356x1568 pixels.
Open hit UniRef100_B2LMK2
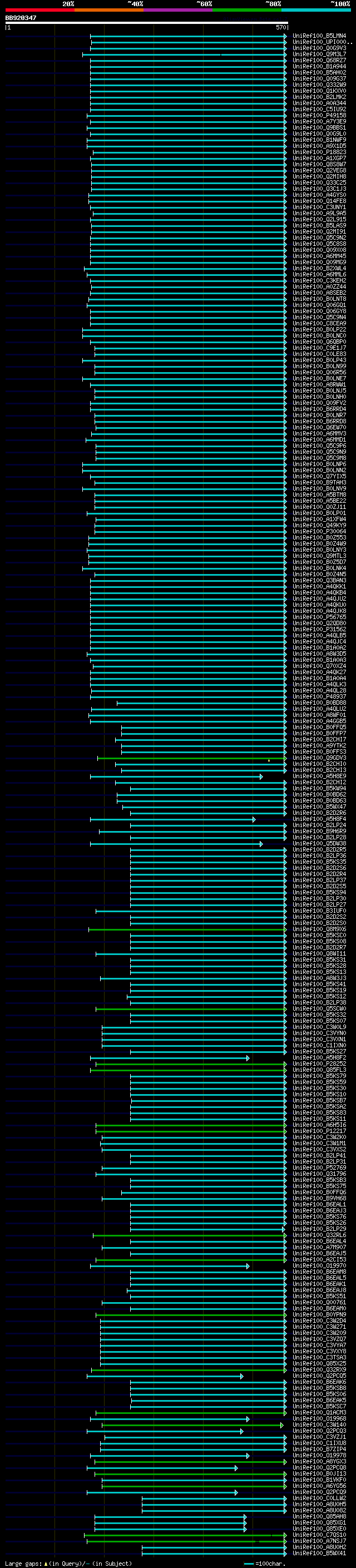pos(319,97)
